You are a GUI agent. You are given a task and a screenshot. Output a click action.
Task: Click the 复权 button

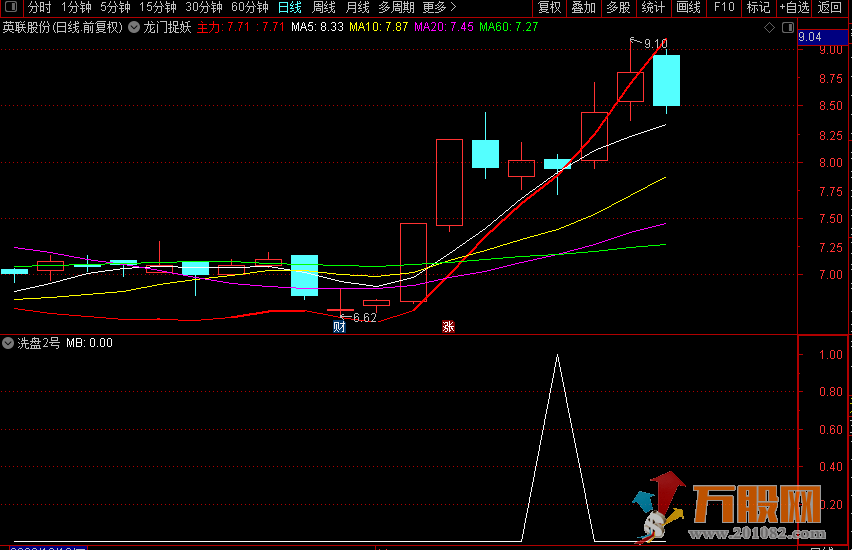(549, 7)
